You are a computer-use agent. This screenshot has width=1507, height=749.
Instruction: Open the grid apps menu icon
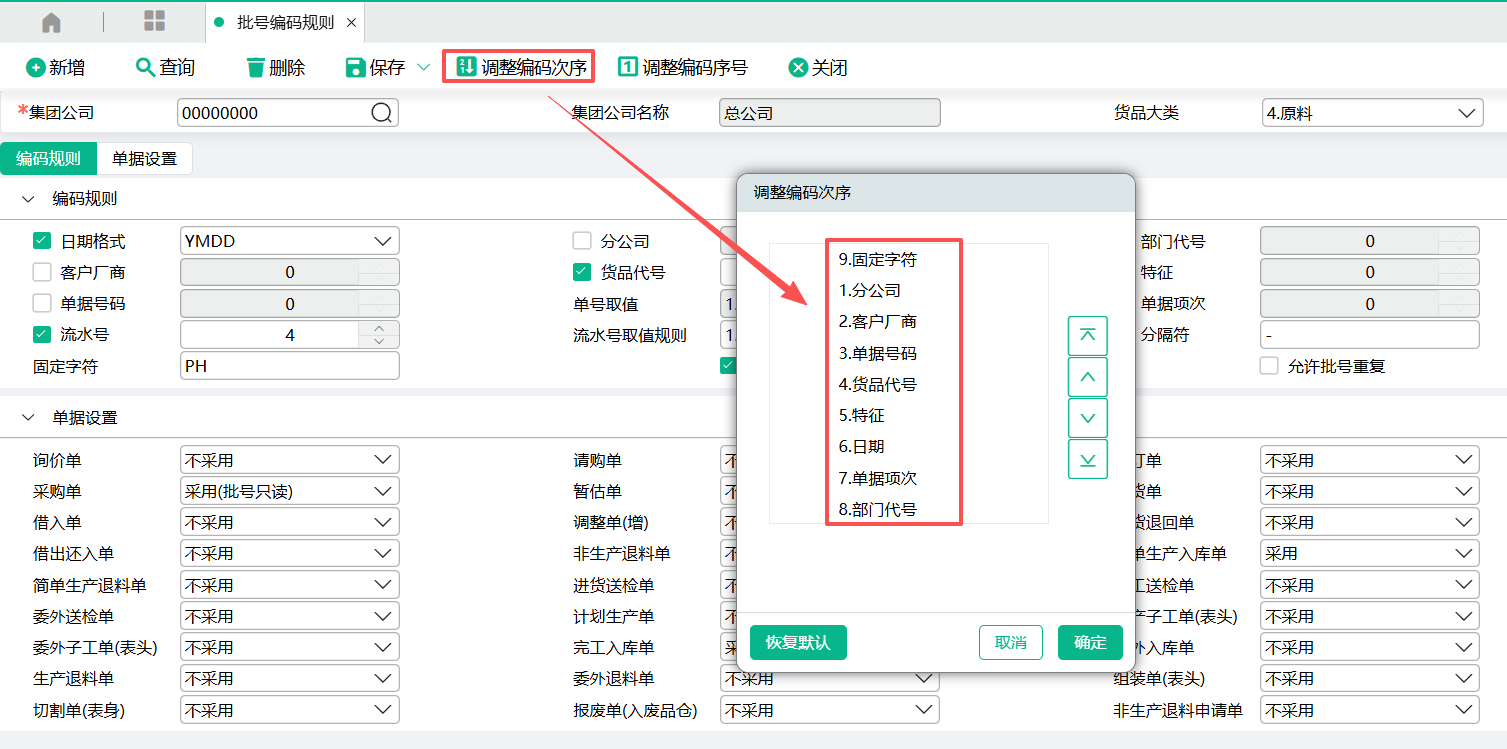[154, 22]
